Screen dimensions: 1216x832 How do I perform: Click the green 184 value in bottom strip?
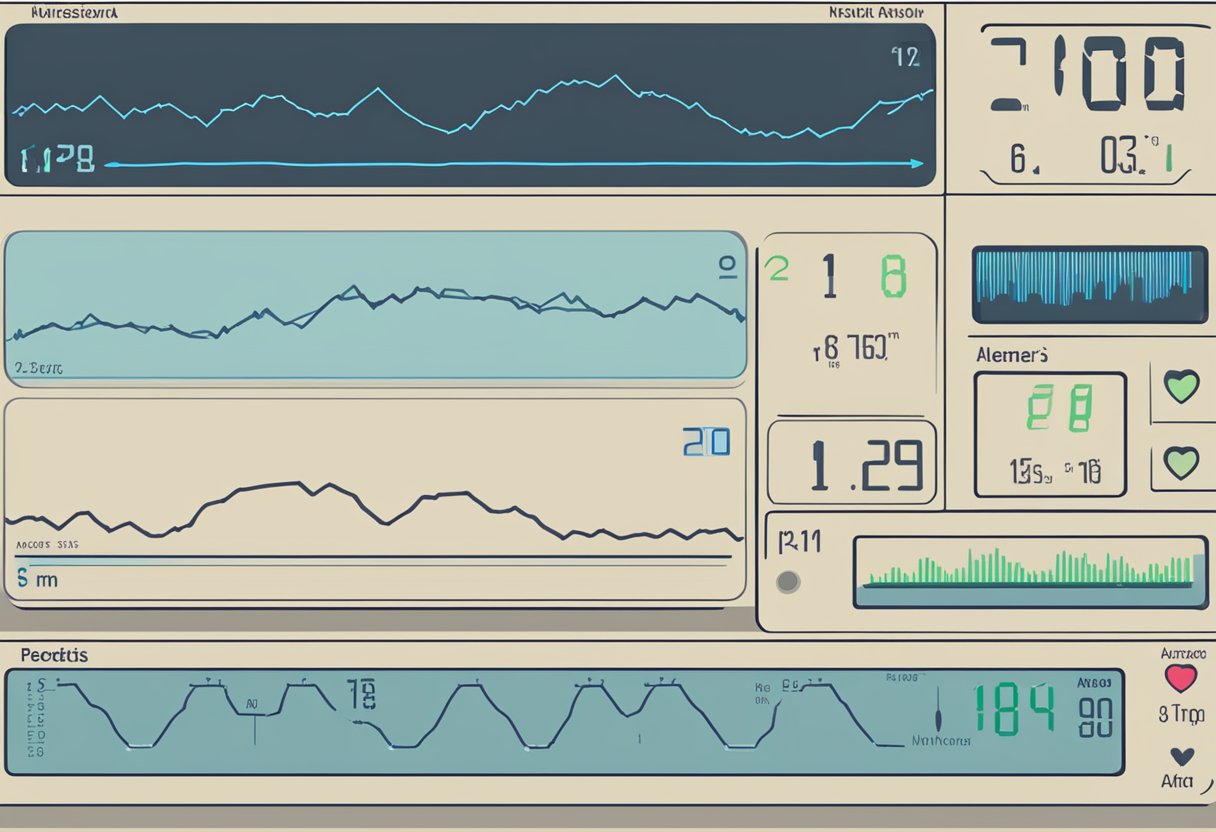pyautogui.click(x=1013, y=710)
